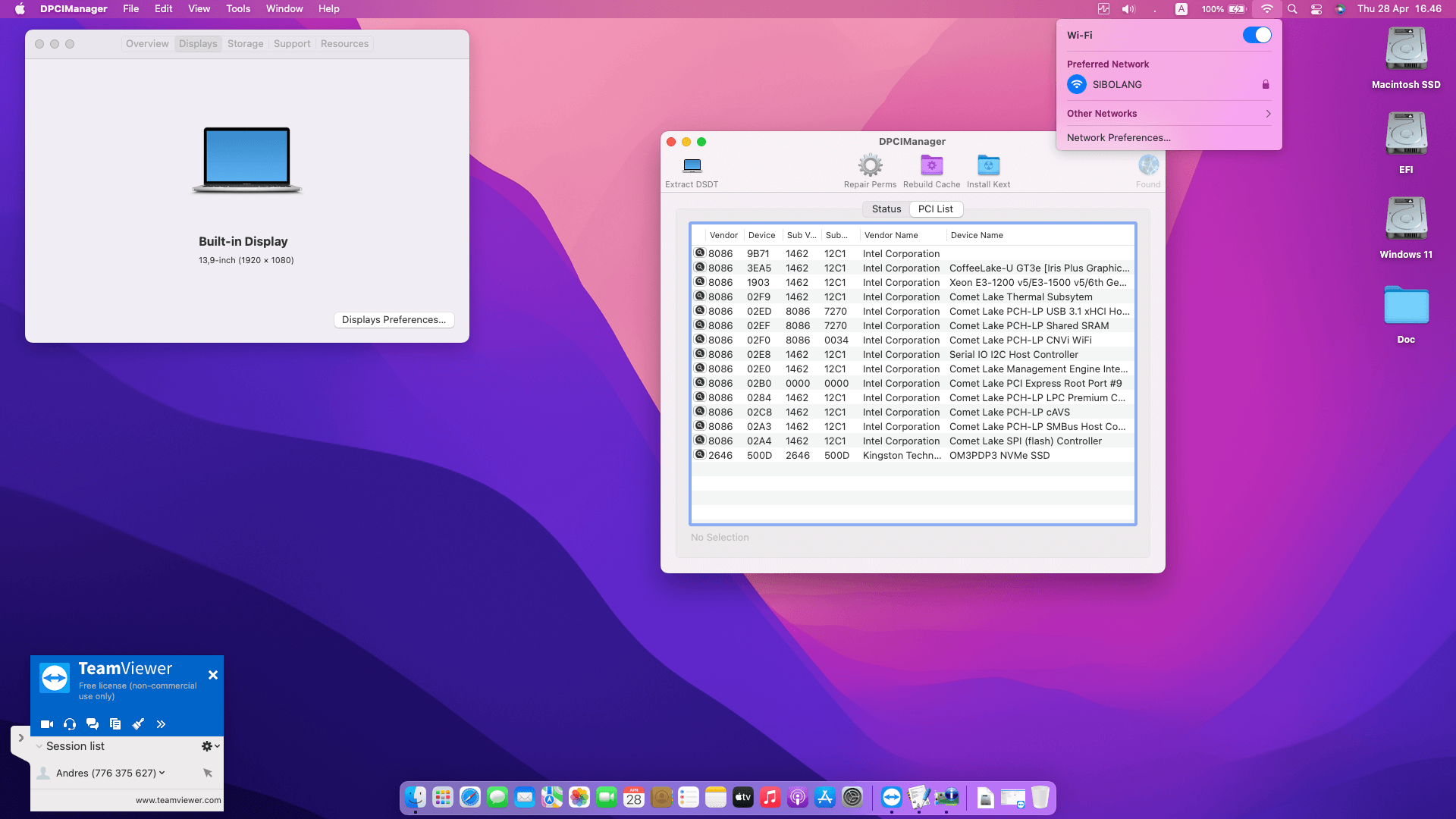Click the Rebuild Cache folder icon

pyautogui.click(x=931, y=165)
